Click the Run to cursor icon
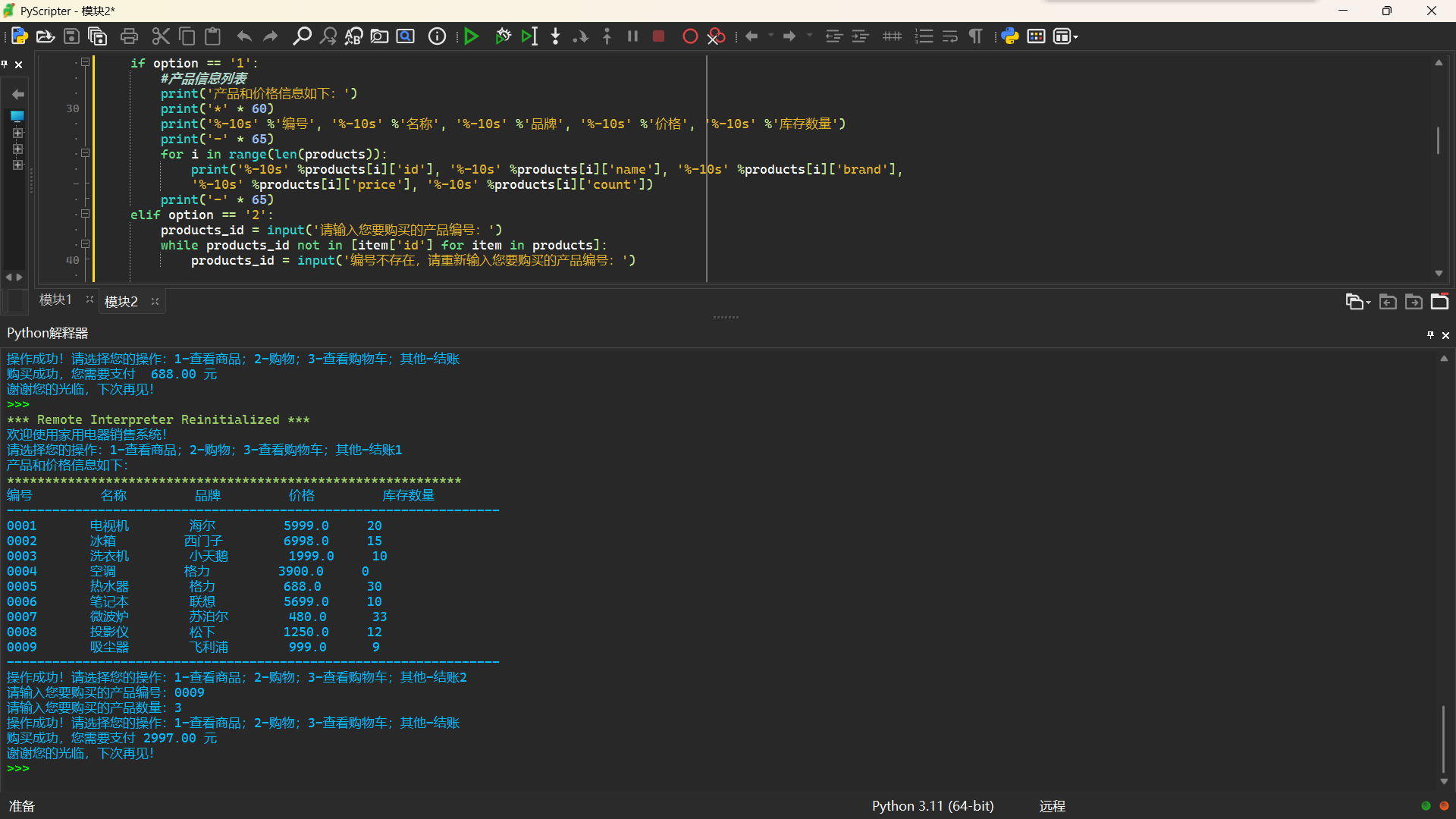Image resolution: width=1456 pixels, height=819 pixels. pyautogui.click(x=529, y=36)
